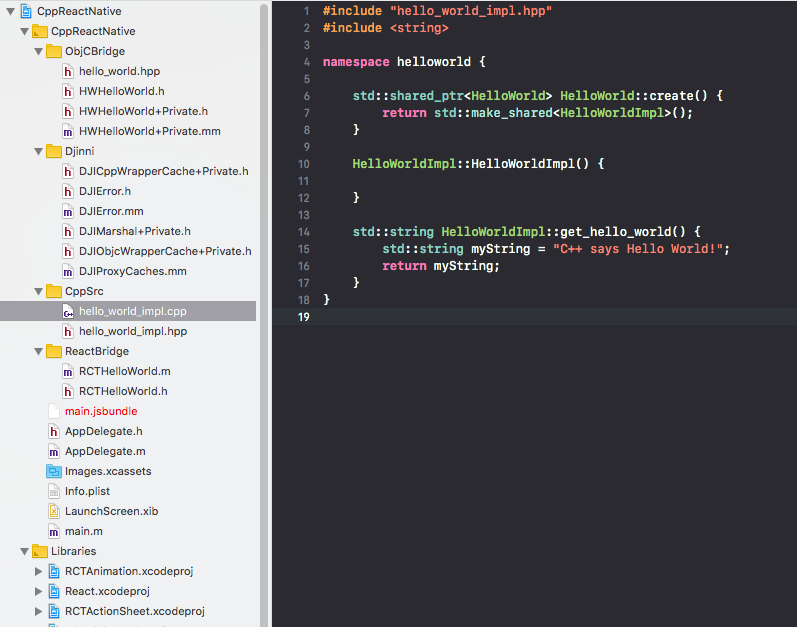Click the header icon of DJIMarshal+Private.h
This screenshot has height=627, width=797.
point(68,232)
